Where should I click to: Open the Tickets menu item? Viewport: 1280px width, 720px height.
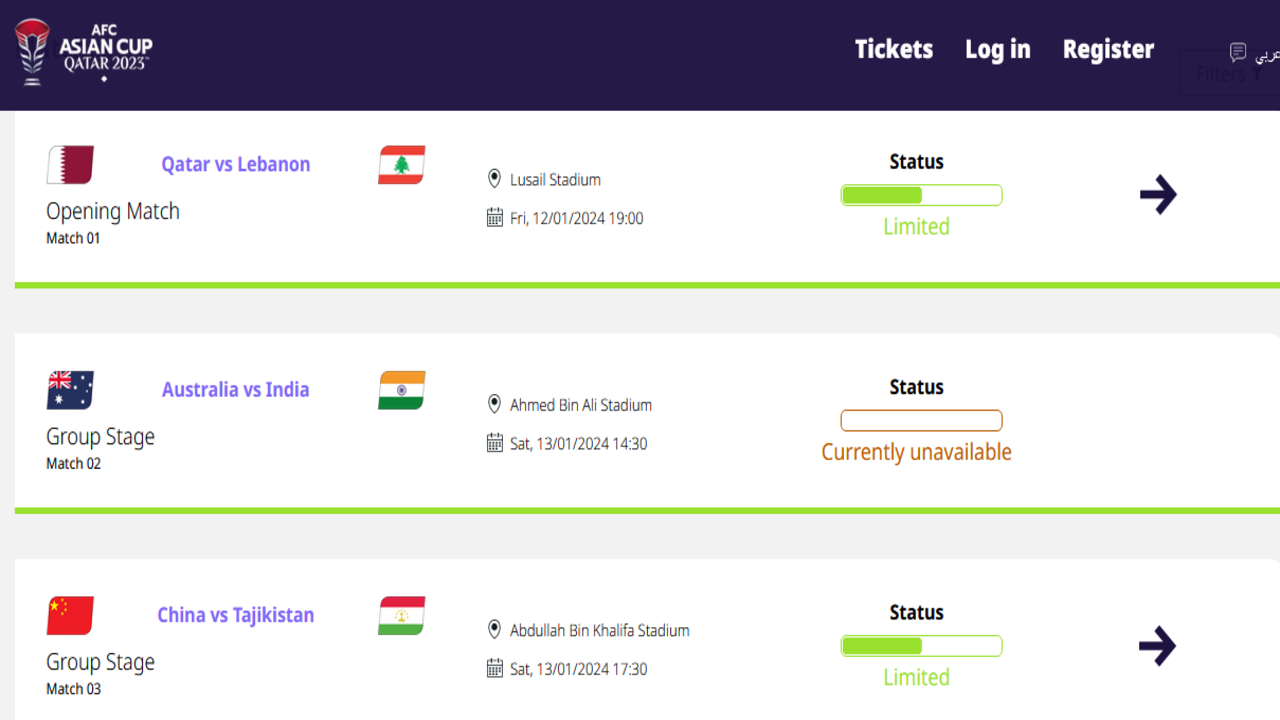pos(894,49)
